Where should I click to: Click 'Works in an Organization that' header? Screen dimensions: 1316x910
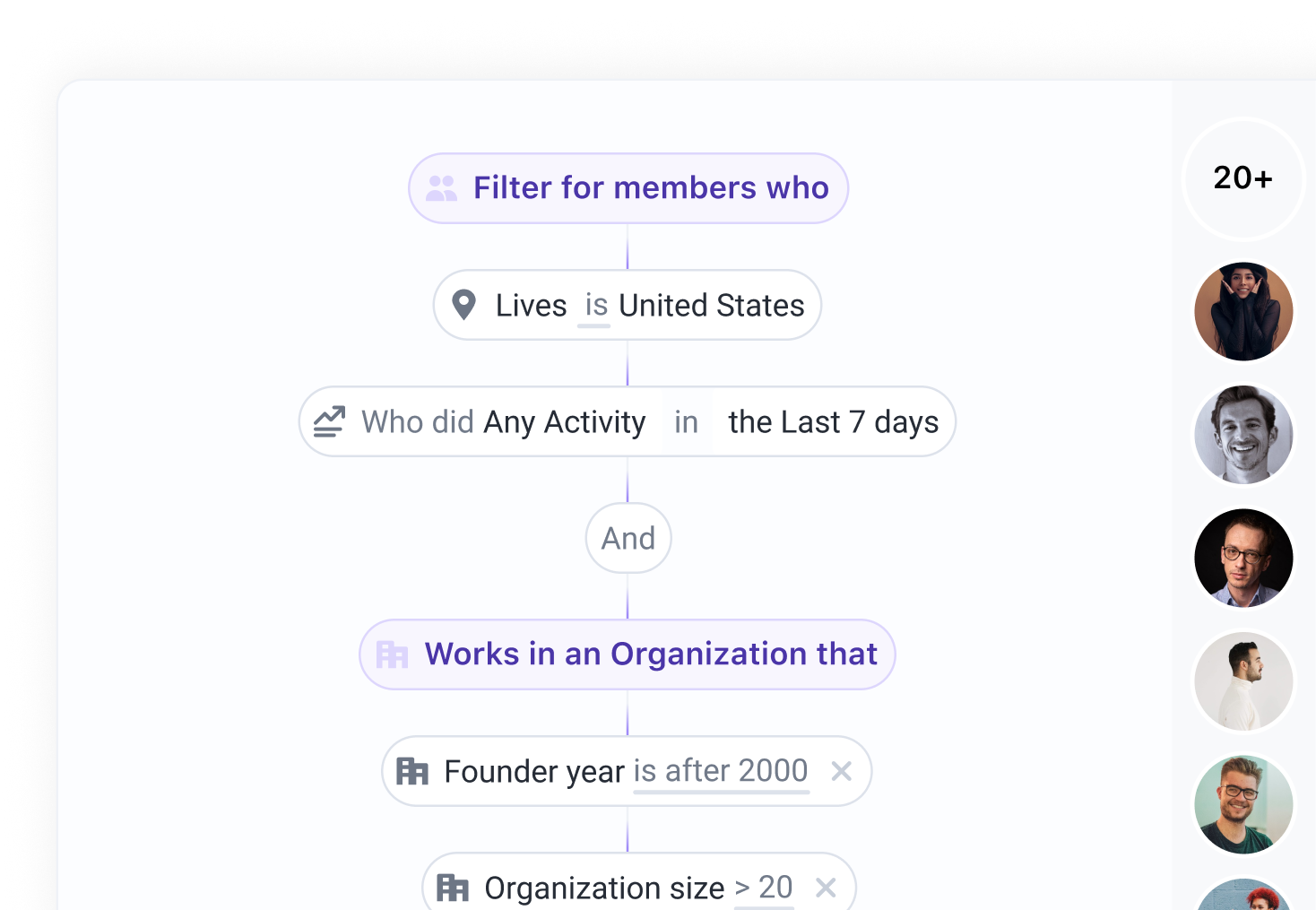click(650, 654)
